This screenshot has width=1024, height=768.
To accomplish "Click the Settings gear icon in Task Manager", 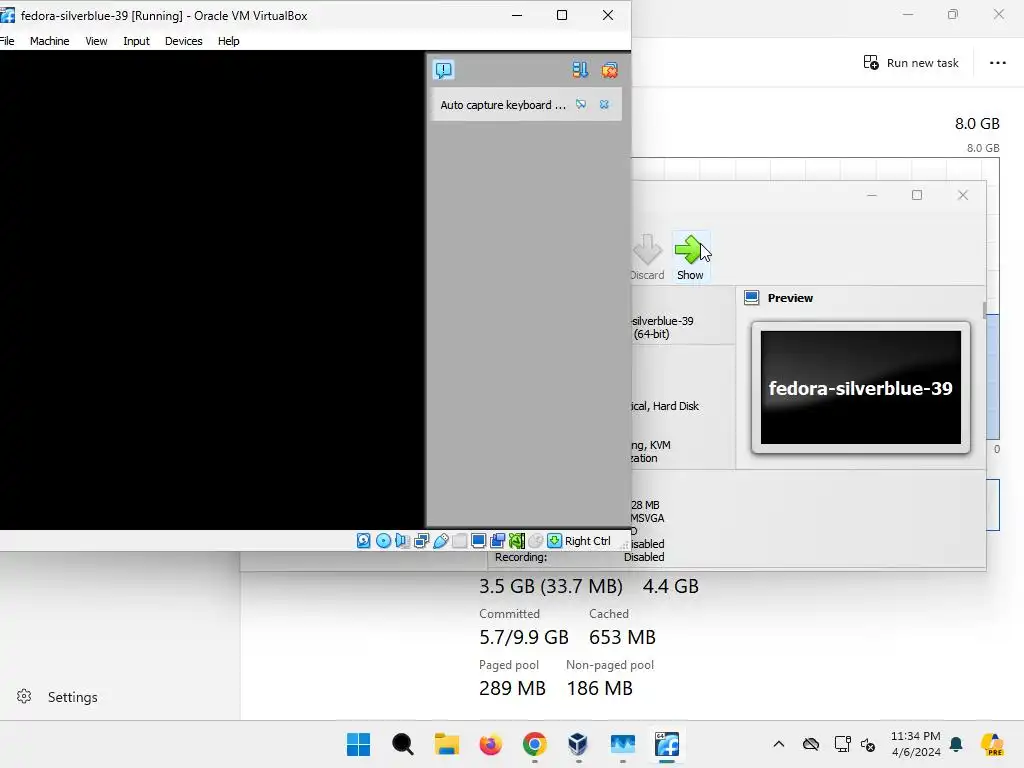I will 24,696.
